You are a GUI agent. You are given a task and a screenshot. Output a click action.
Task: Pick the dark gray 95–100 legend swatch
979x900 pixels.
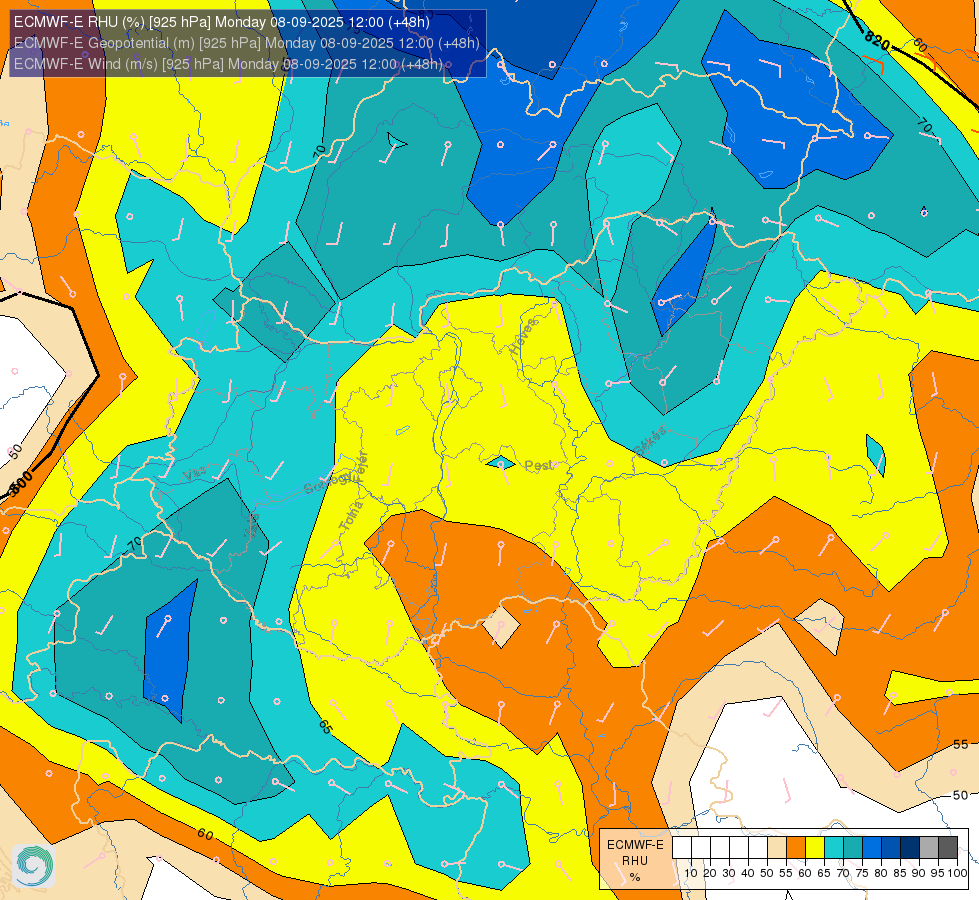(x=948, y=848)
